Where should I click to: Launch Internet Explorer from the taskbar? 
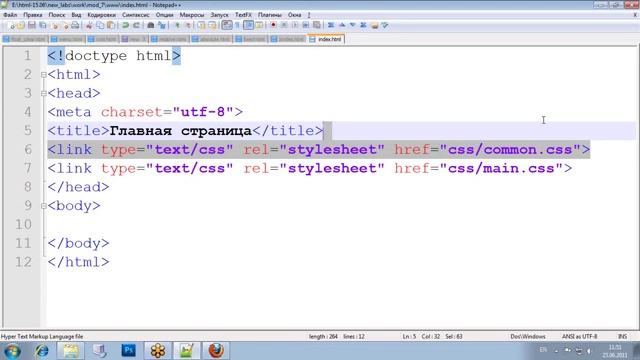[x=42, y=351]
